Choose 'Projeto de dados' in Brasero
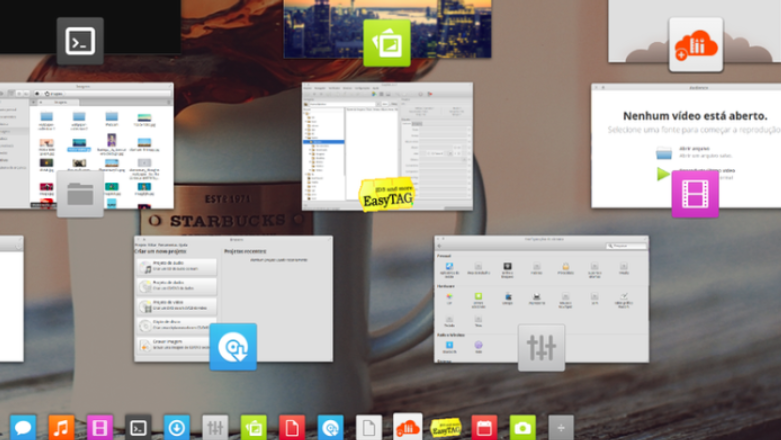 click(177, 286)
